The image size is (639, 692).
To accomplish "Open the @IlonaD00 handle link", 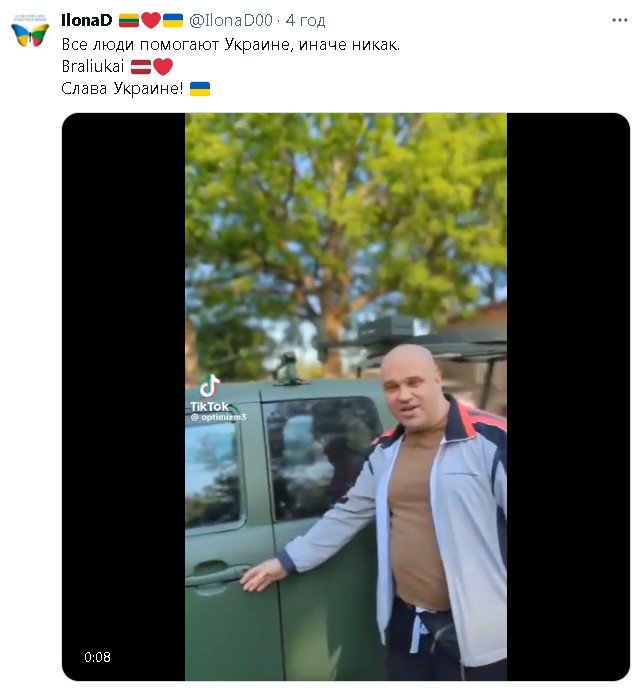I will click(x=230, y=20).
